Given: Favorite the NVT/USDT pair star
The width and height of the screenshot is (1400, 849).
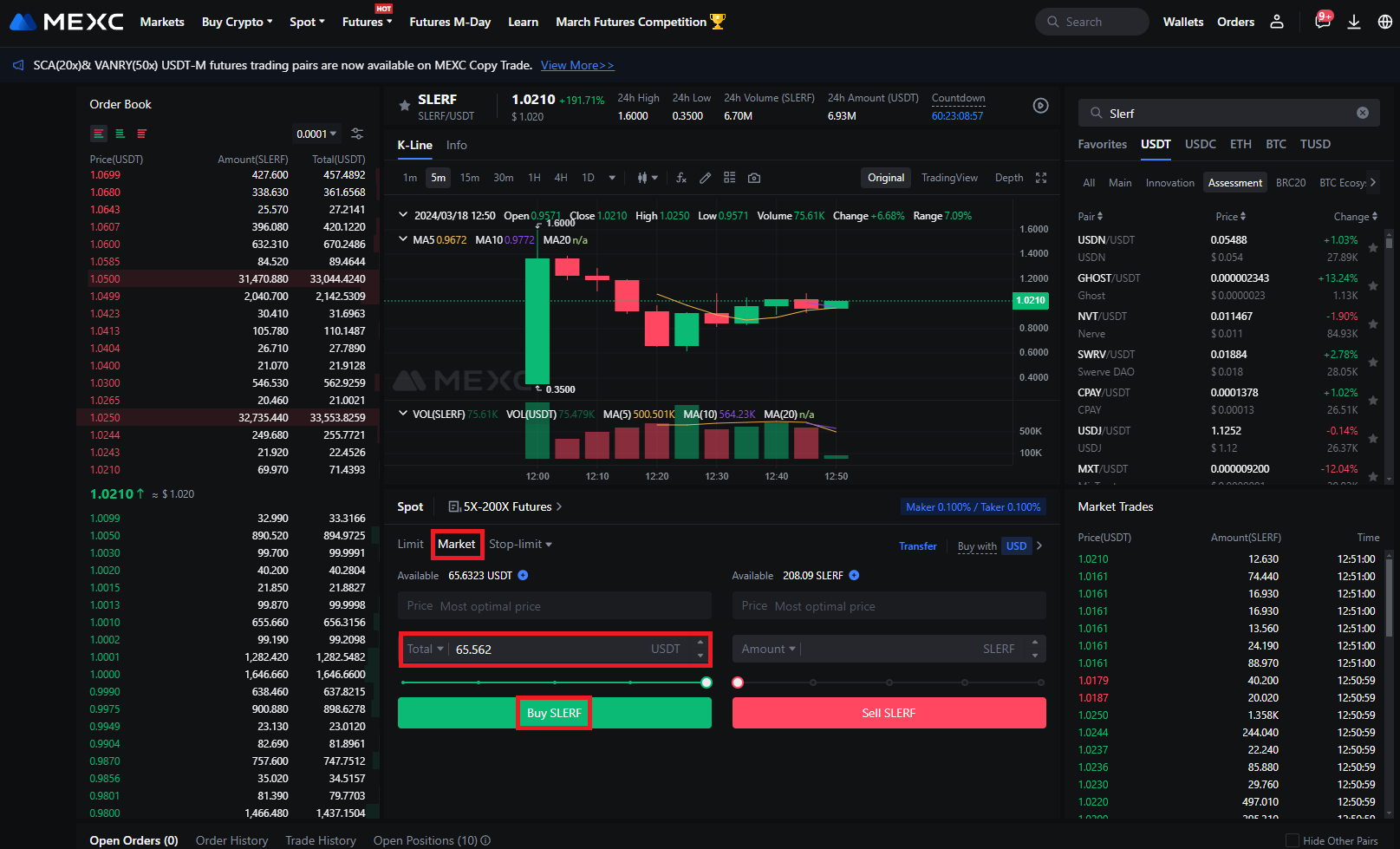Looking at the screenshot, I should click(x=1373, y=324).
